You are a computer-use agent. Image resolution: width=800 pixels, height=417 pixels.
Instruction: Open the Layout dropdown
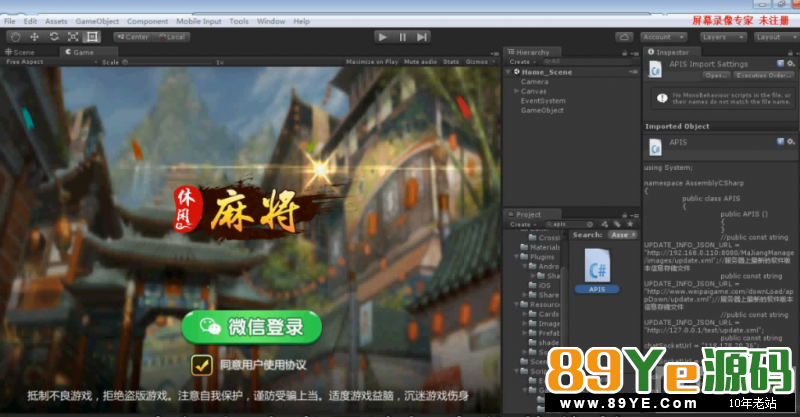pyautogui.click(x=776, y=37)
